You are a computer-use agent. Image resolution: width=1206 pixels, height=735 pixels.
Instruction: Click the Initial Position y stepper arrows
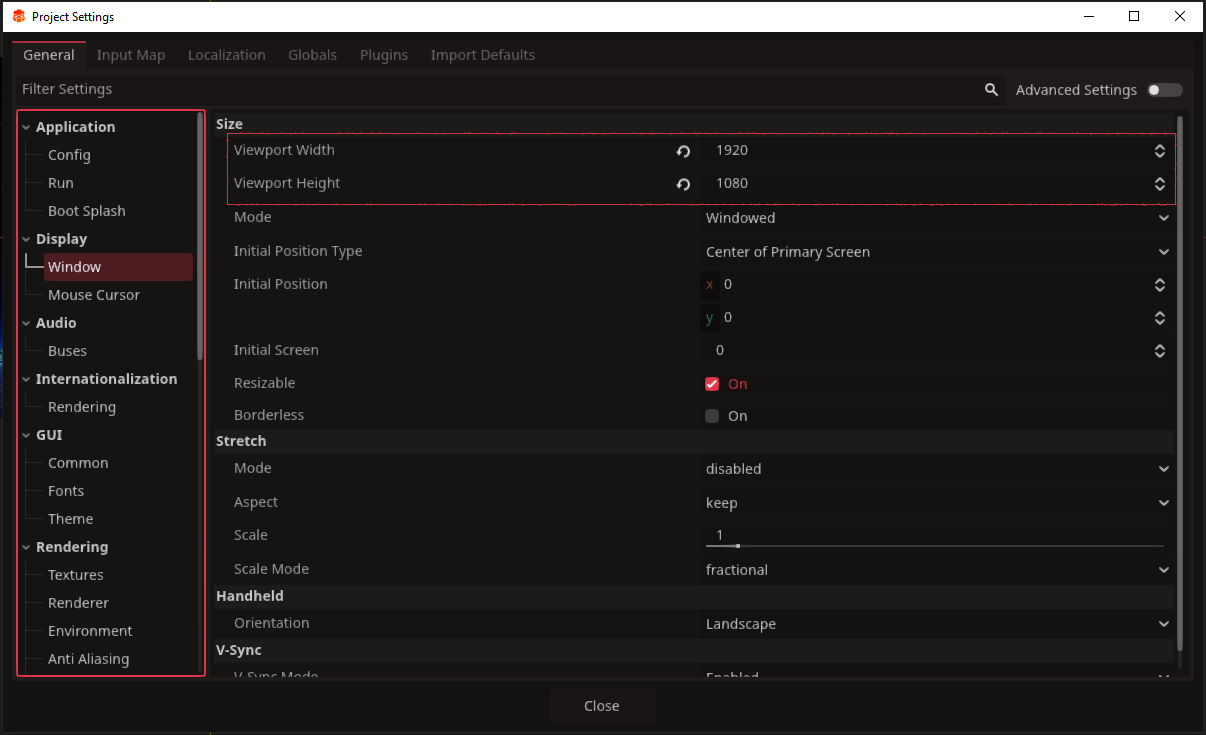(1160, 318)
